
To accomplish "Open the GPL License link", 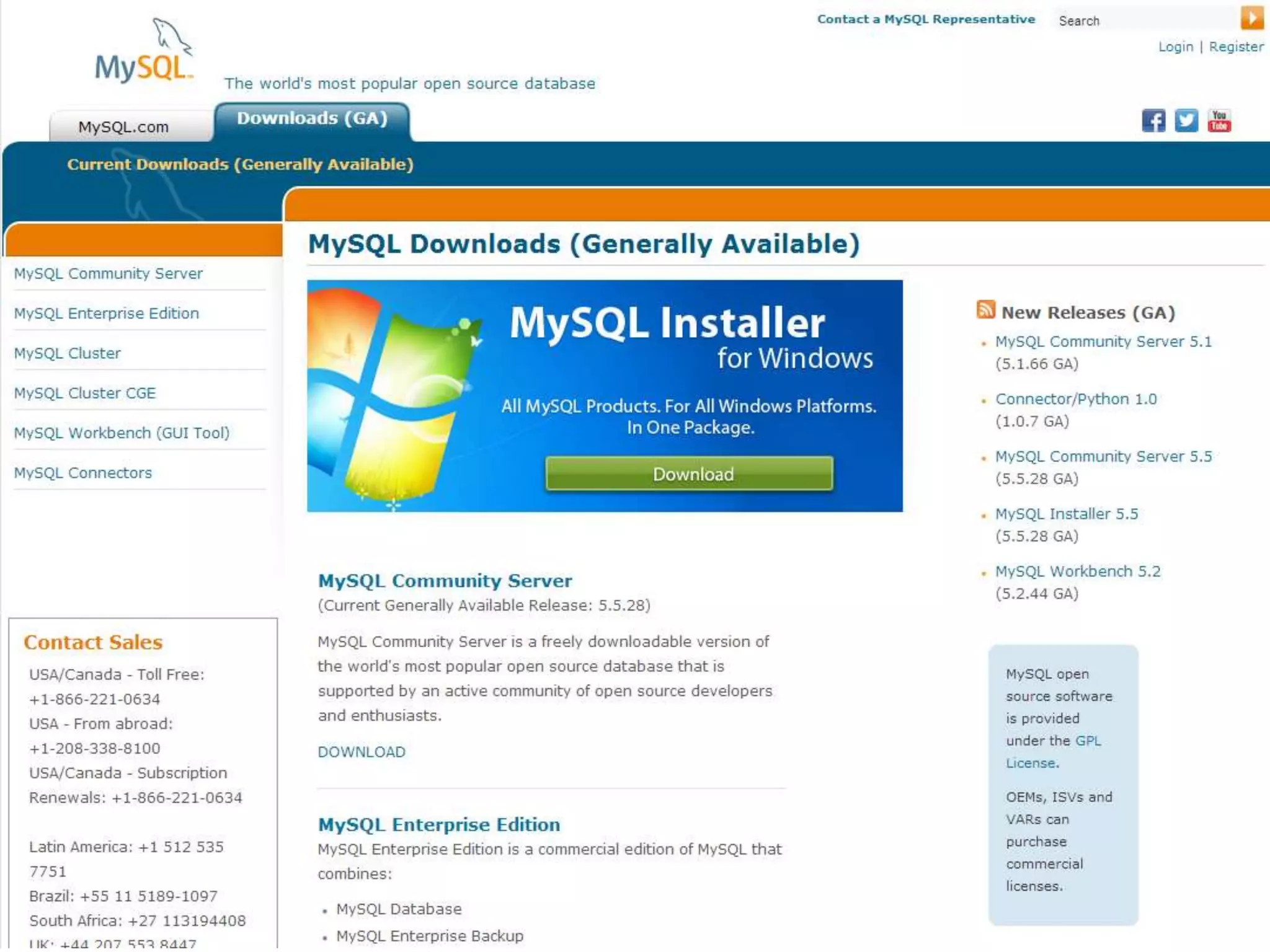I will point(1053,752).
